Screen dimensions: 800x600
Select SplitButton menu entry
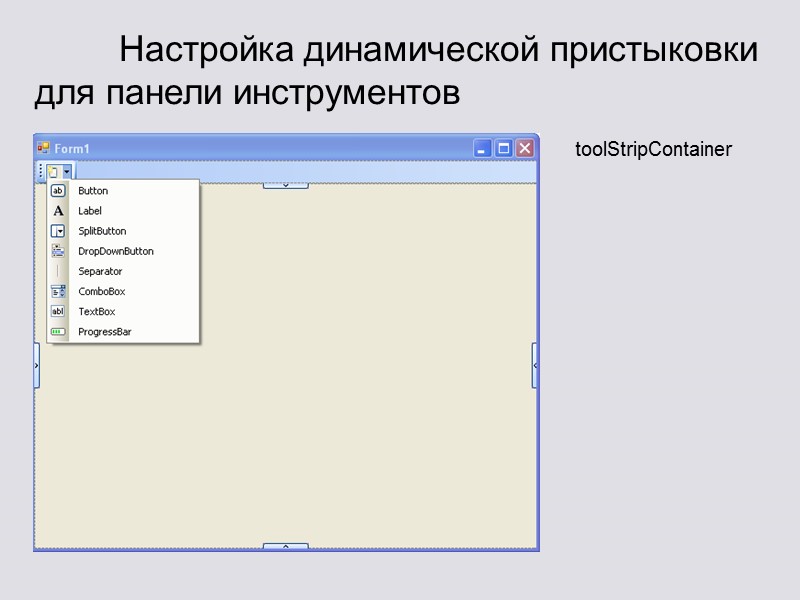(123, 231)
